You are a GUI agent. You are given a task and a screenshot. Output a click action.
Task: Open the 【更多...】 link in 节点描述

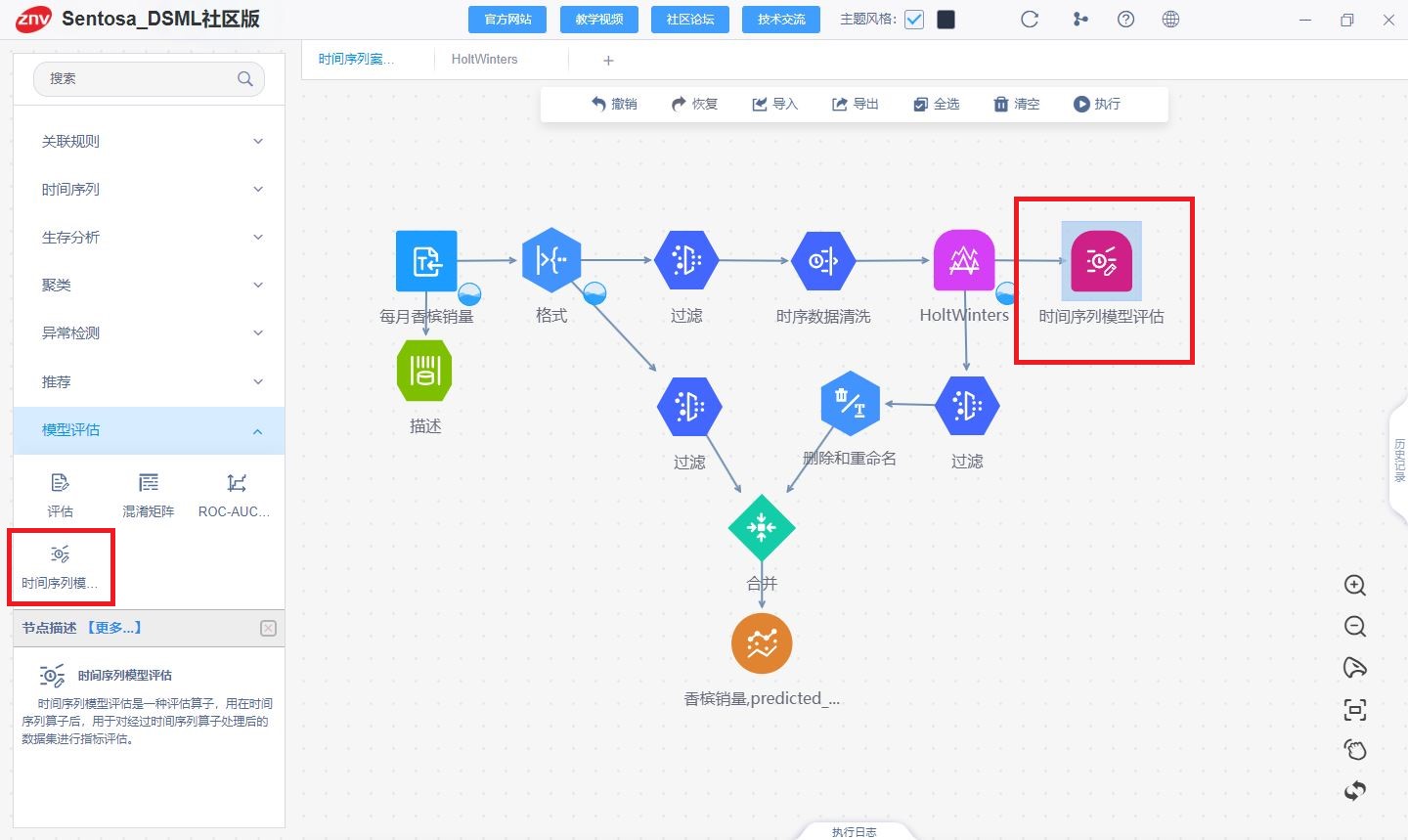point(114,628)
